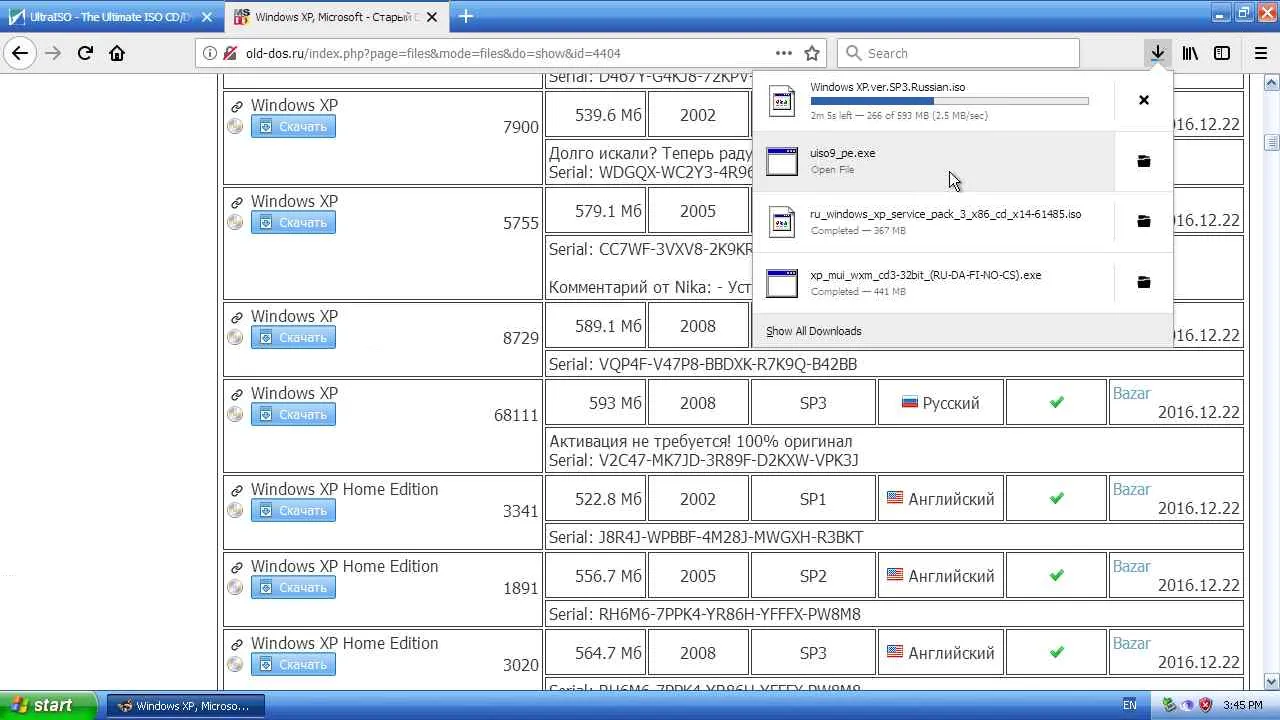Open the Bazar link in the 593 Мб row
Image resolution: width=1280 pixels, height=720 pixels.
pos(1132,393)
